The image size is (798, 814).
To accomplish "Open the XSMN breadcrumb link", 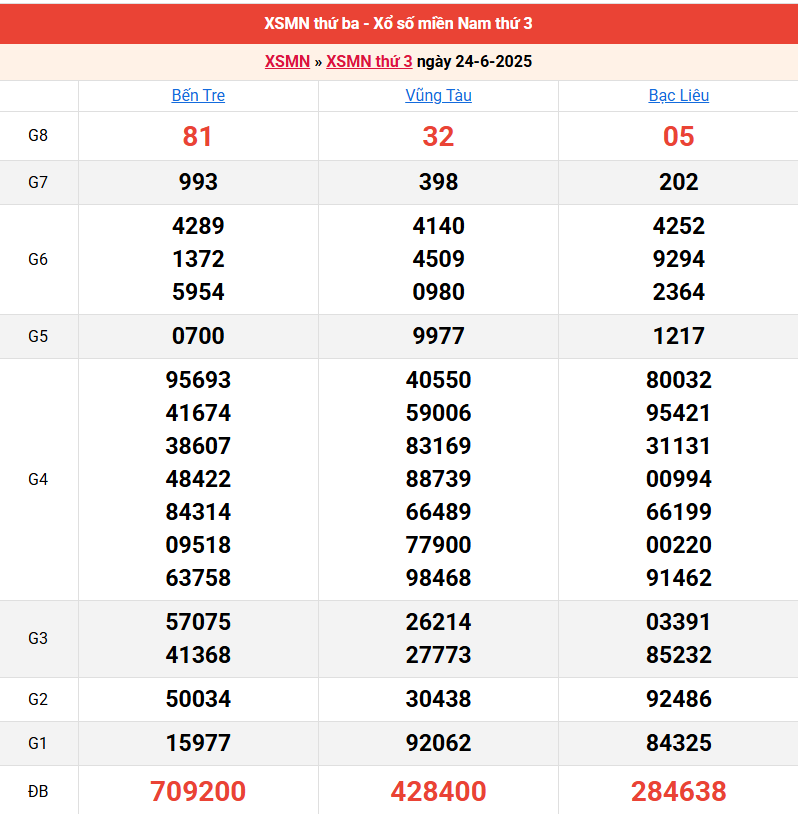I will tap(287, 61).
